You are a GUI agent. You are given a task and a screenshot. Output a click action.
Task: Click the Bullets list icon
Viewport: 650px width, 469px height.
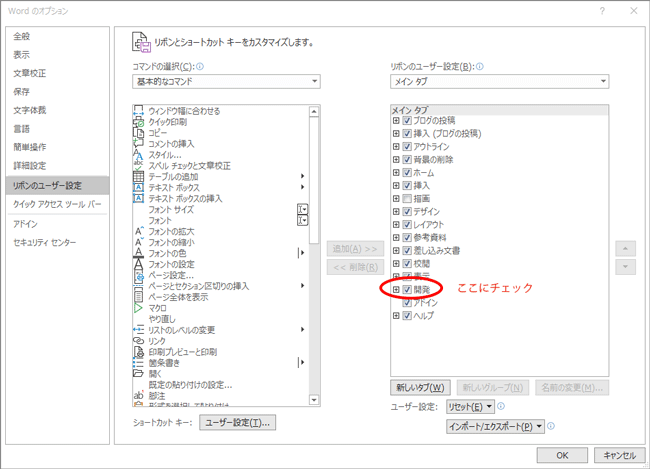tap(138, 363)
